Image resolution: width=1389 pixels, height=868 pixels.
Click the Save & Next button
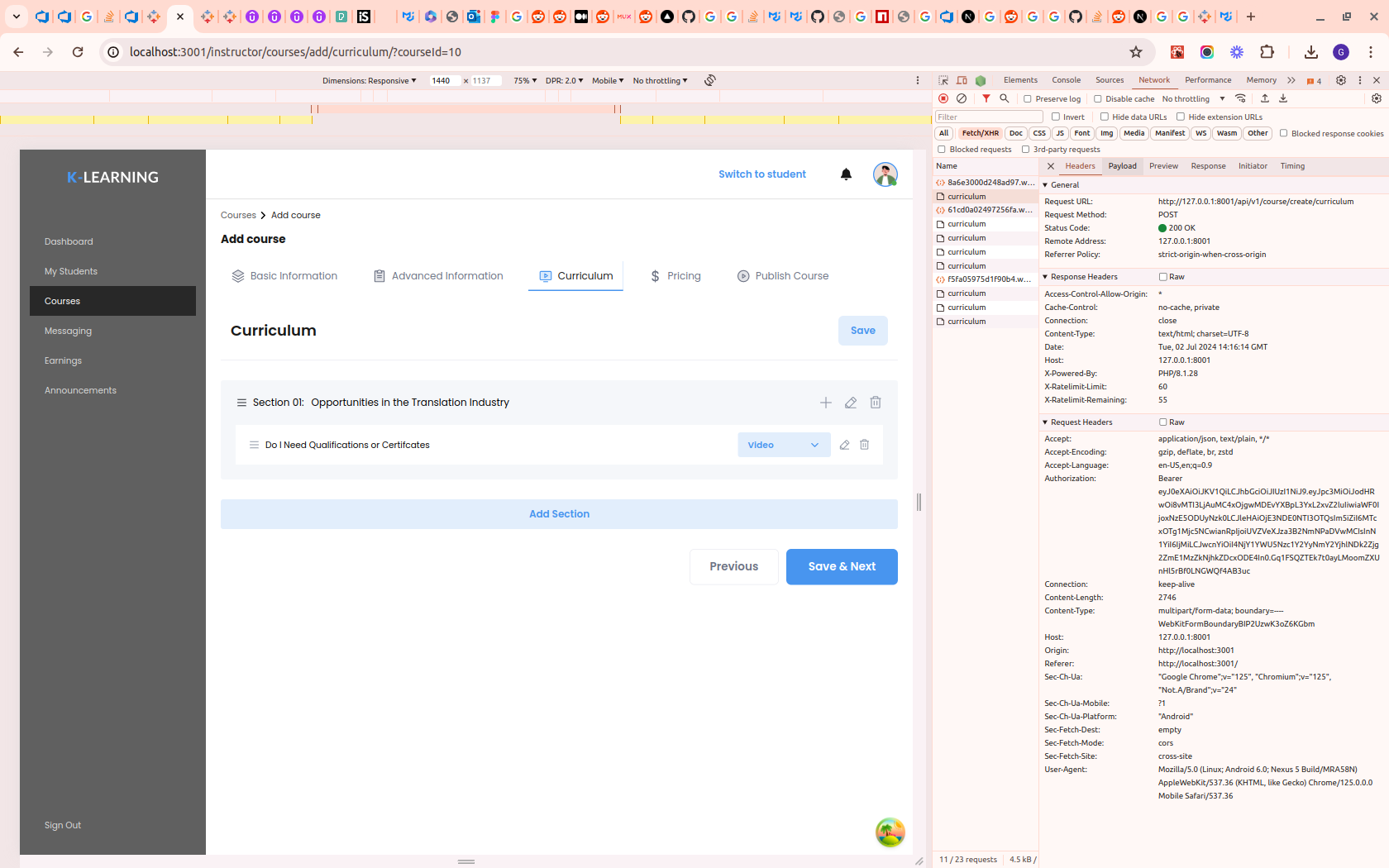(x=841, y=566)
